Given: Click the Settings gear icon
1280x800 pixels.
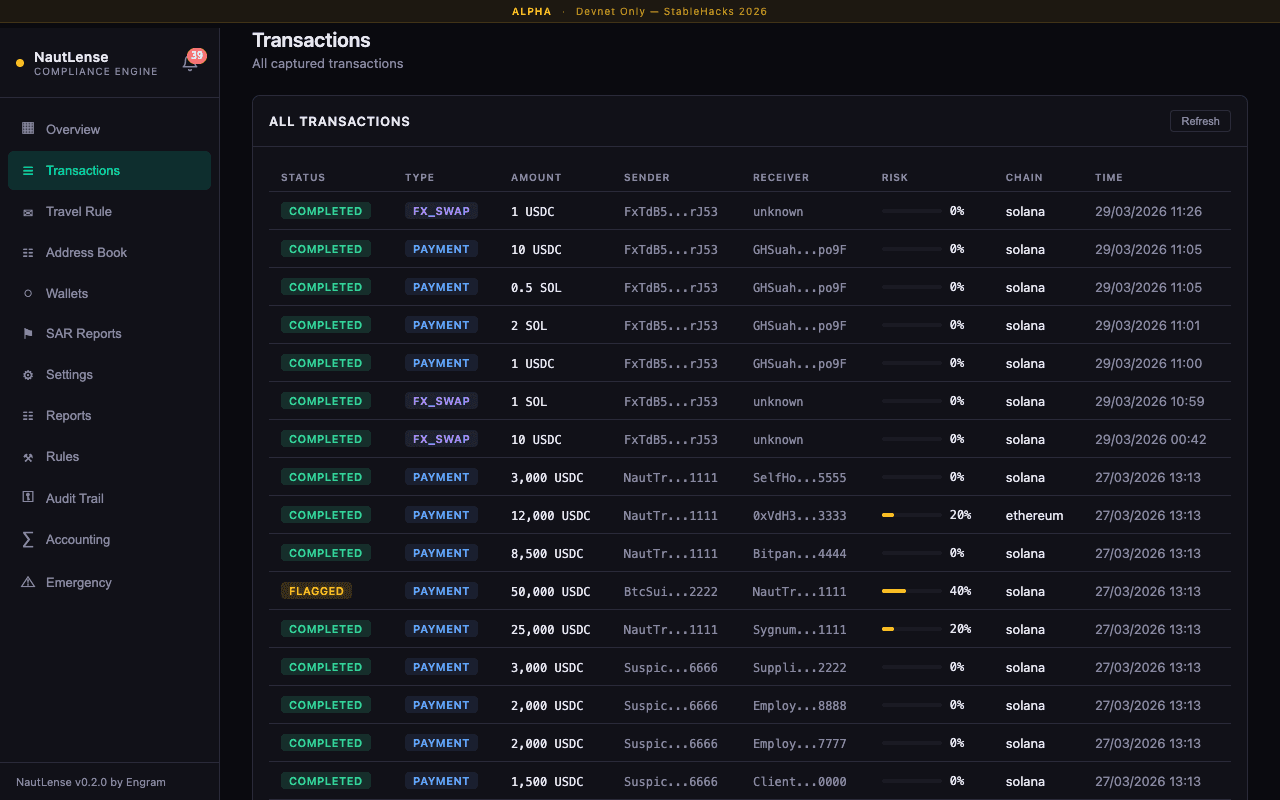Looking at the screenshot, I should (x=29, y=374).
